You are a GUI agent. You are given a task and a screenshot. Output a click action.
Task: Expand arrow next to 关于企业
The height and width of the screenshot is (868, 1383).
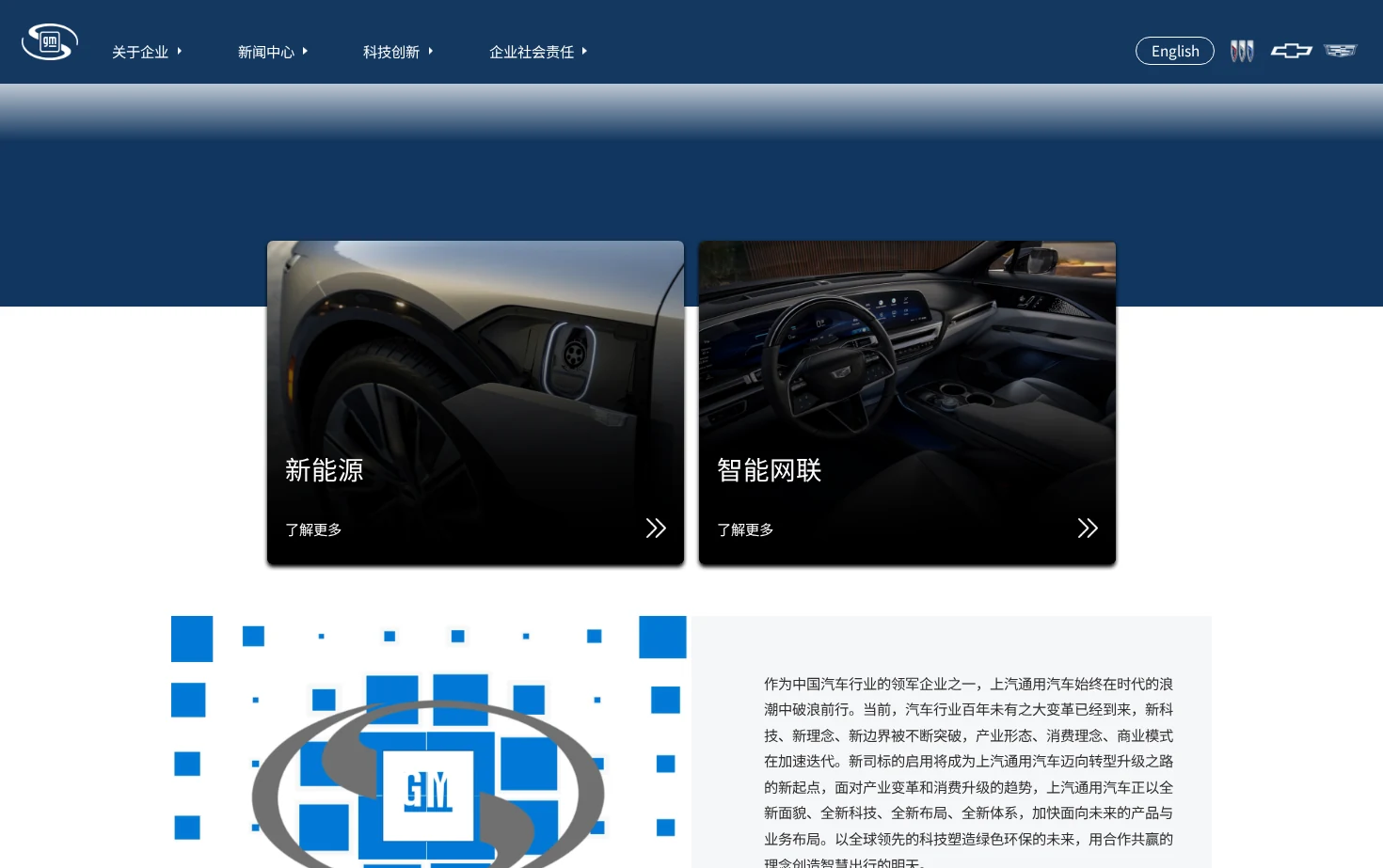click(179, 51)
